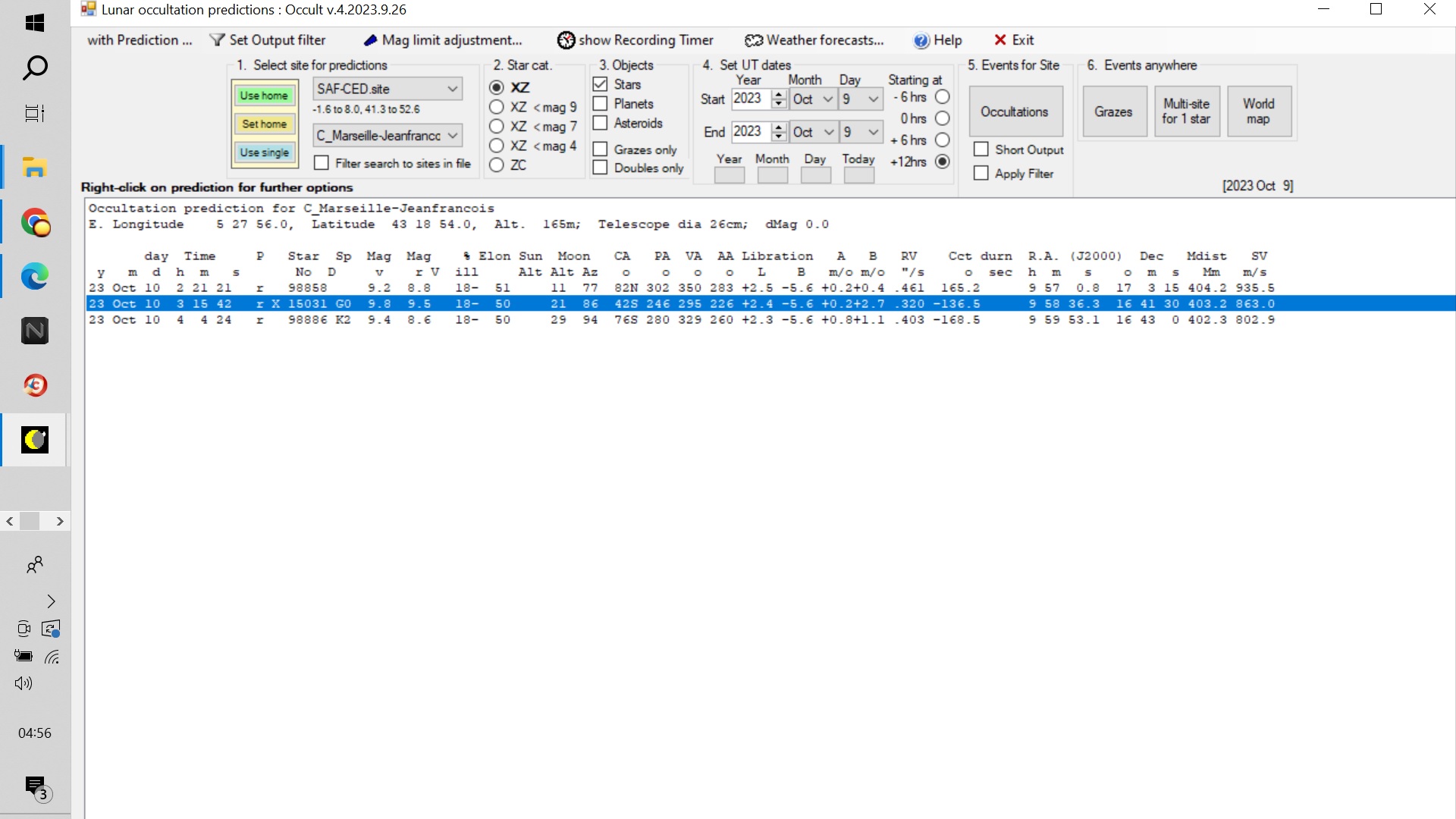This screenshot has height=819, width=1456.
Task: Increment the Start year spinner up arrow
Action: (x=779, y=94)
